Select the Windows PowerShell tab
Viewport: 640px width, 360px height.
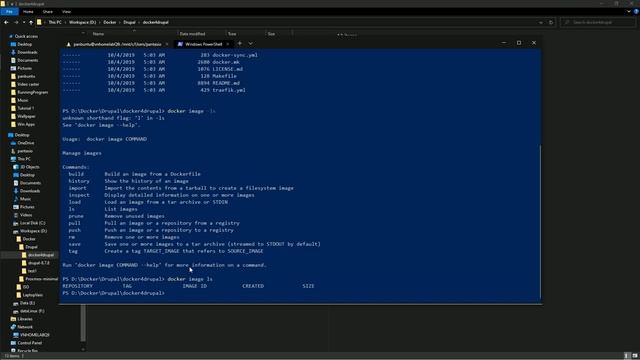pyautogui.click(x=203, y=44)
